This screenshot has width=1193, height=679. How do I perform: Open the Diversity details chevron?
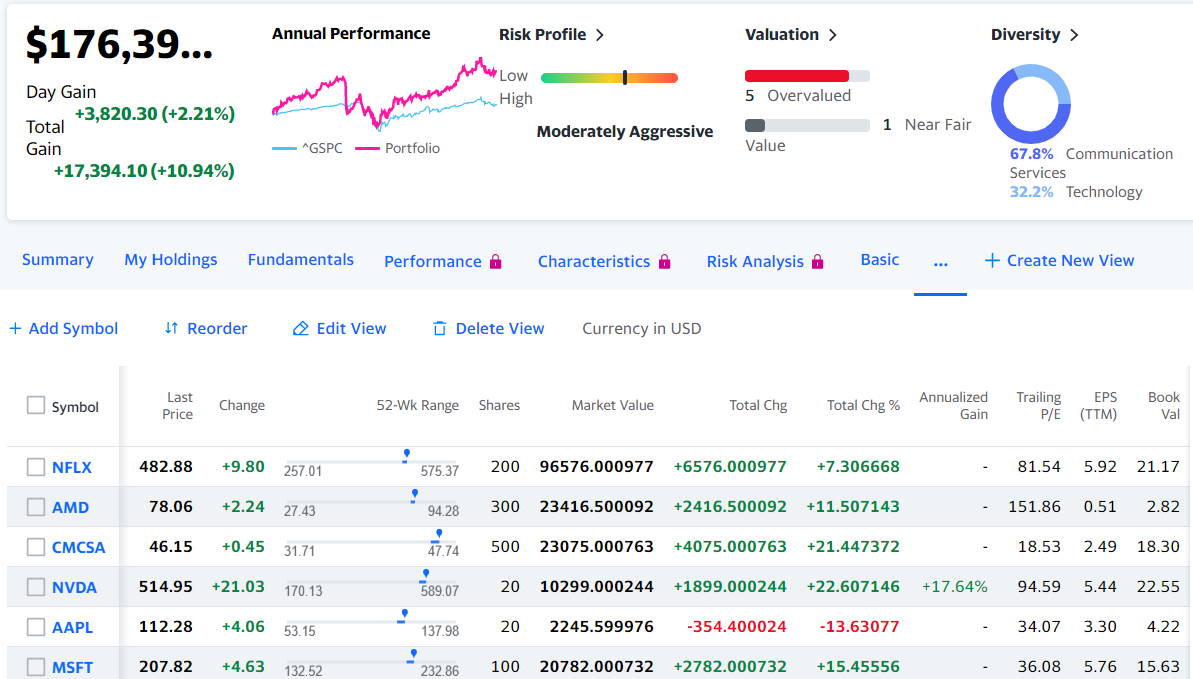click(x=1073, y=34)
